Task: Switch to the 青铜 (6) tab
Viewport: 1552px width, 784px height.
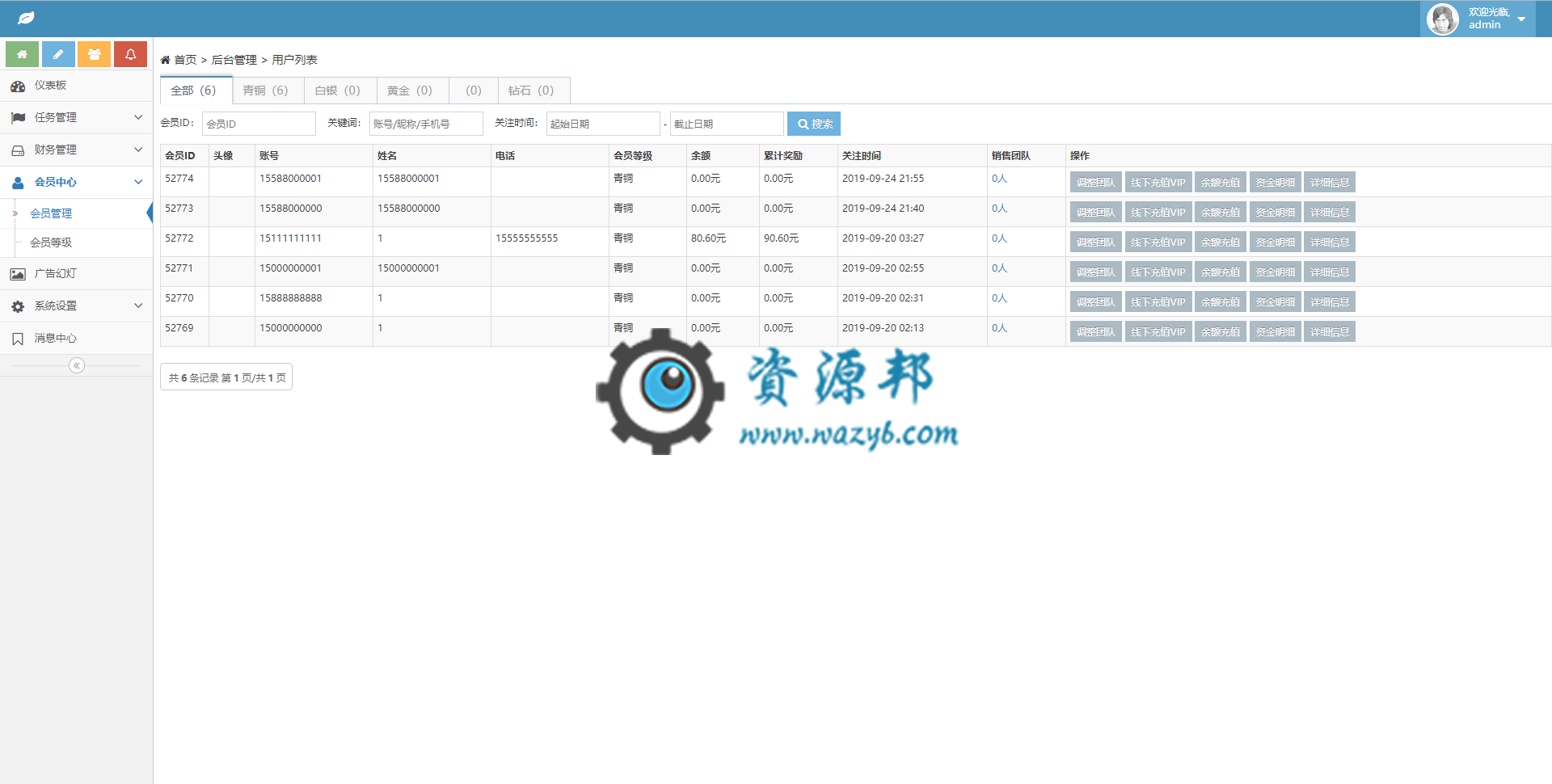Action: (266, 91)
